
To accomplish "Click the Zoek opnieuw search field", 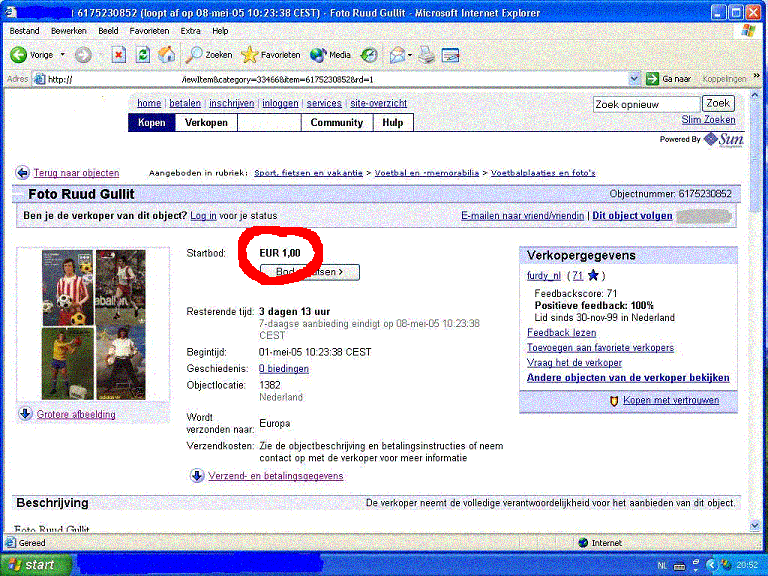I will pyautogui.click(x=646, y=104).
